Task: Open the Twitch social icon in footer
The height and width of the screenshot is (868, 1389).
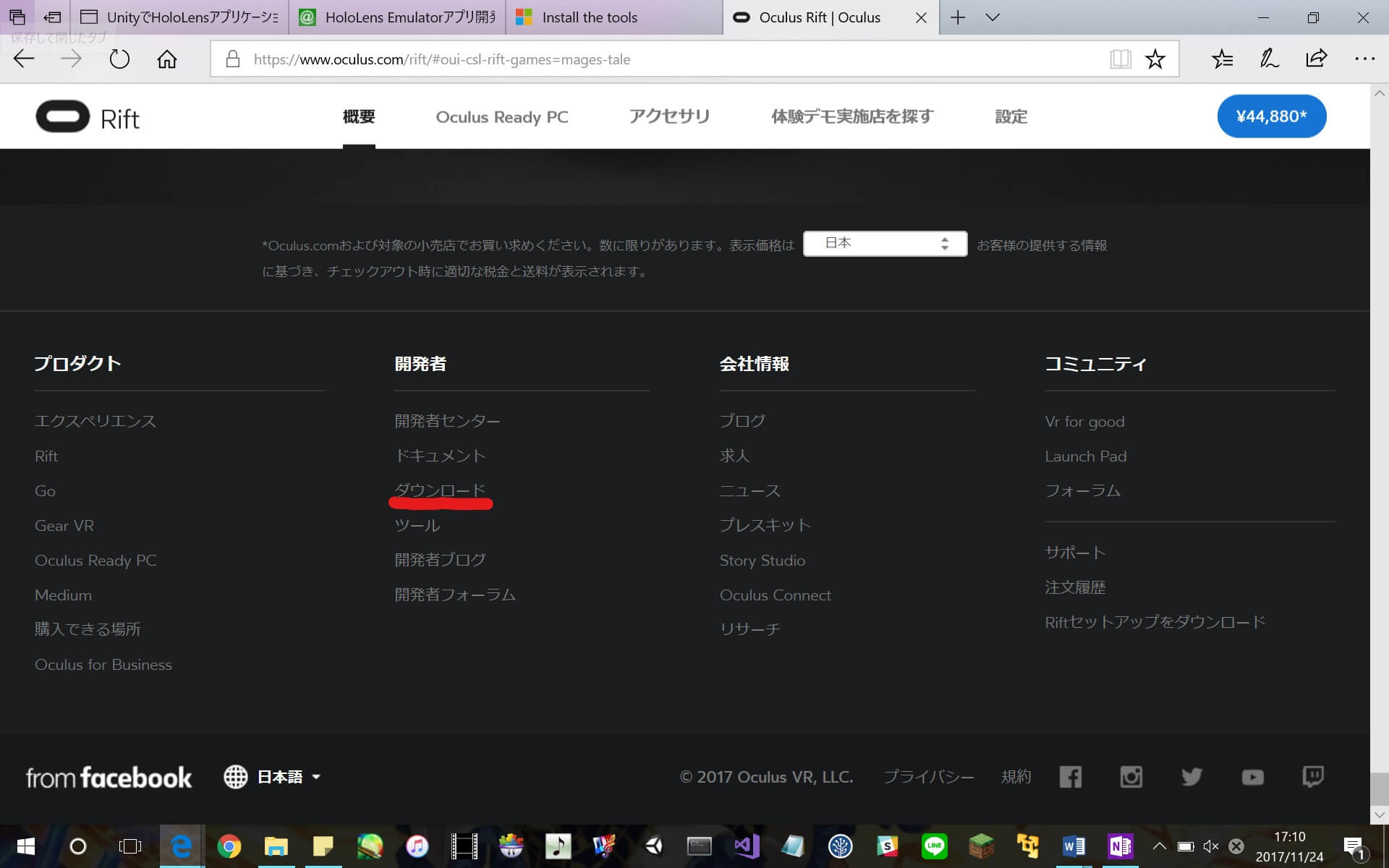Action: point(1313,777)
